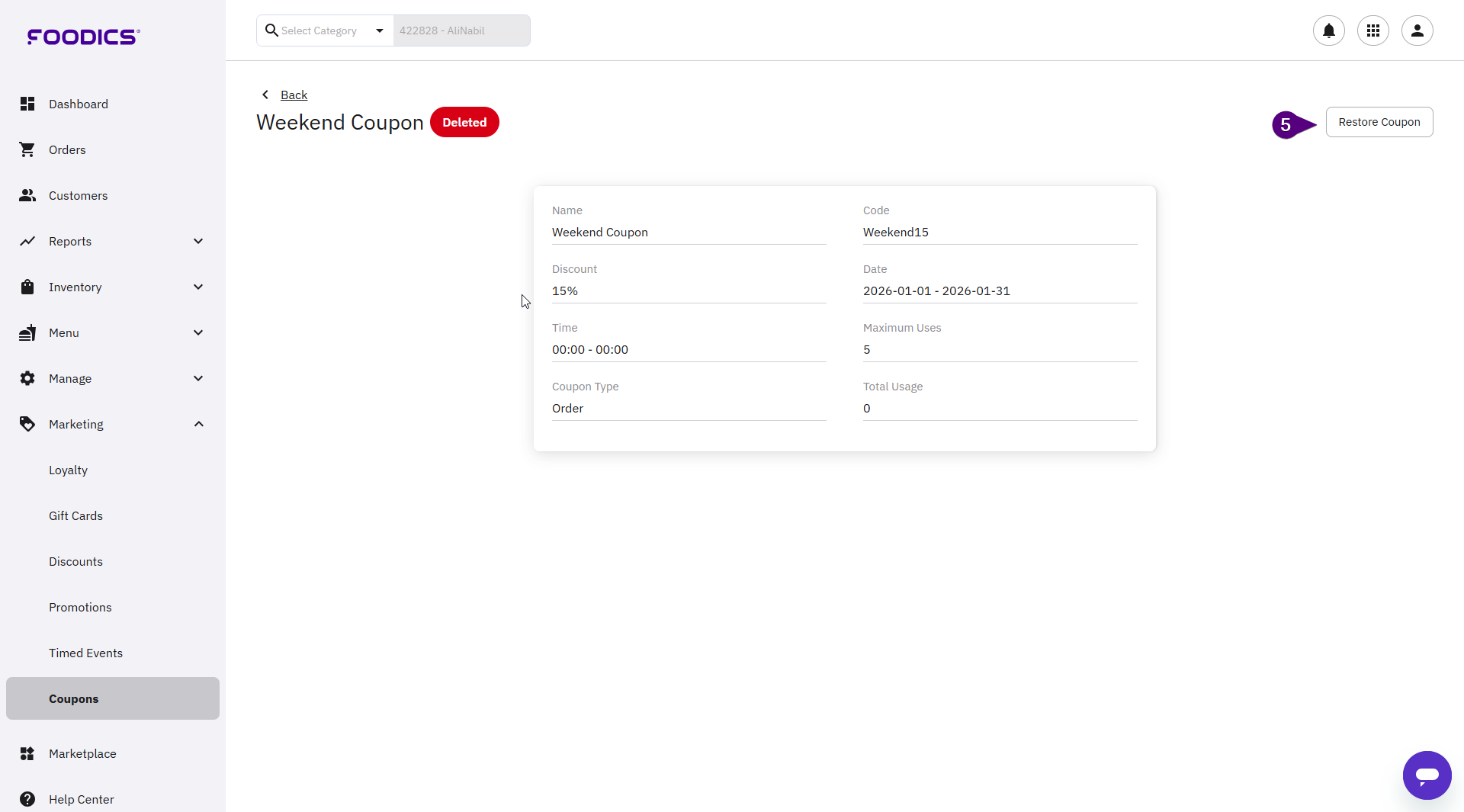Click the Orders cart icon

[27, 149]
